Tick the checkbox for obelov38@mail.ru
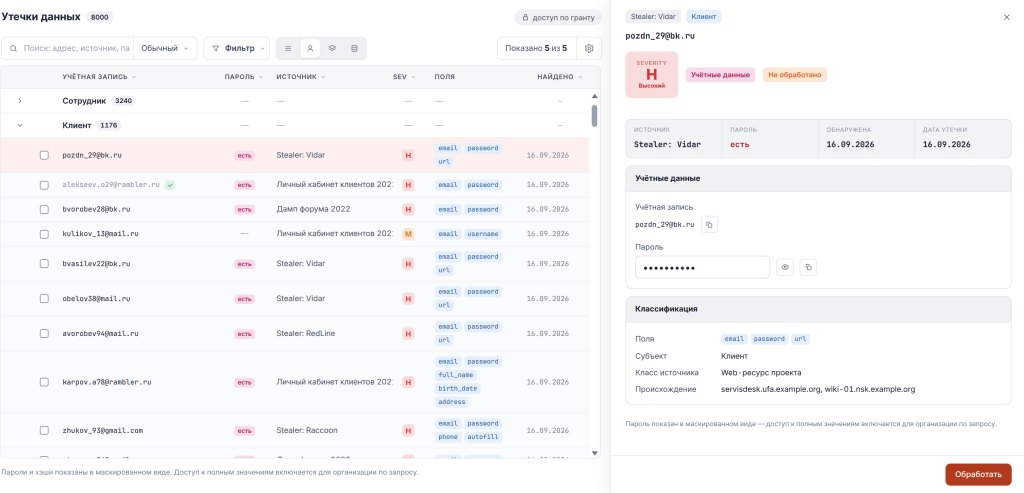1024x493 pixels. [44, 298]
